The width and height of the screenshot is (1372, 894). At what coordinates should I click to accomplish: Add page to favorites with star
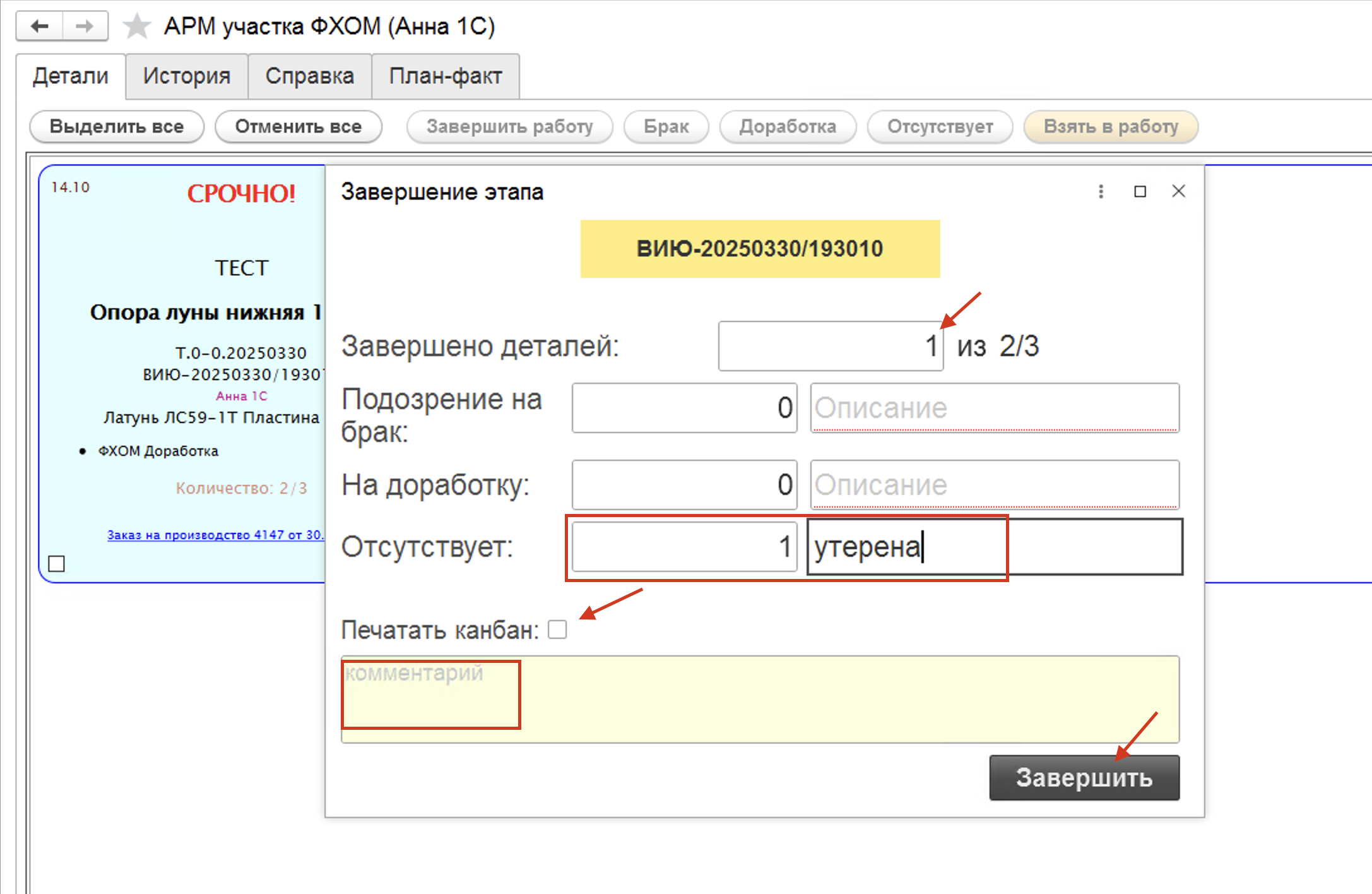coord(136,27)
